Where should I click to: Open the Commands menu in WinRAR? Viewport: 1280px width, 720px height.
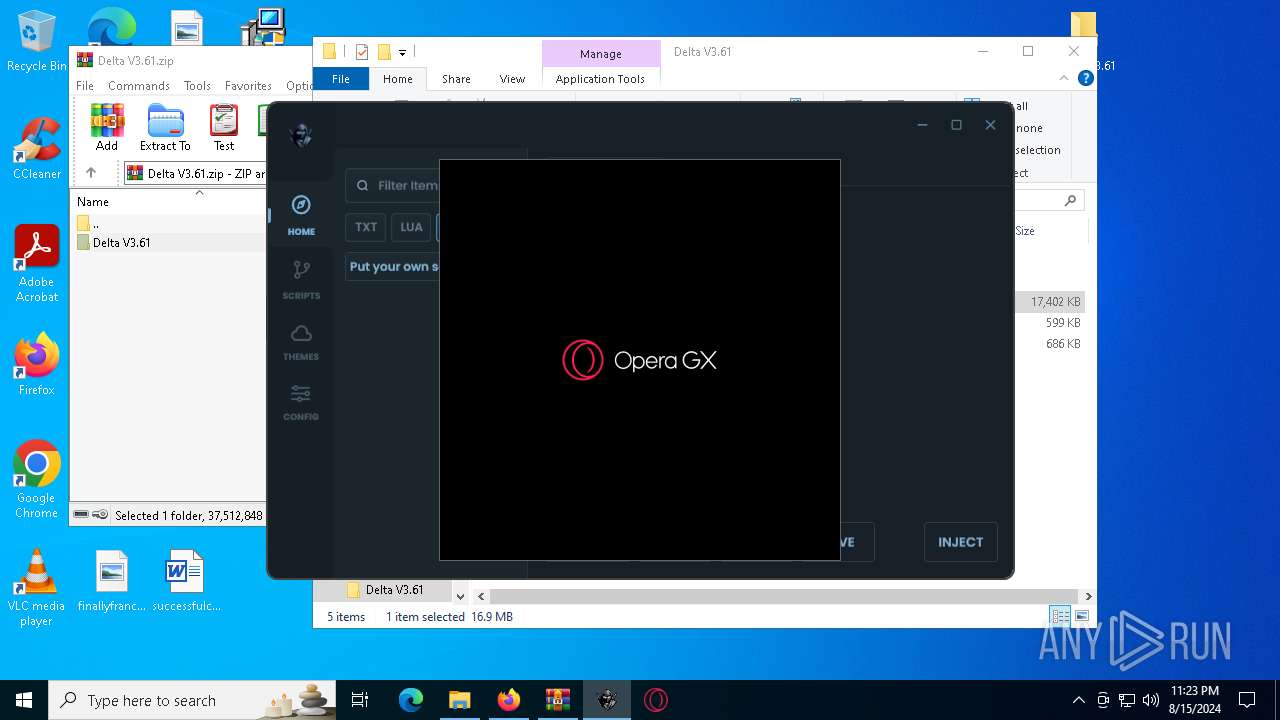(139, 86)
